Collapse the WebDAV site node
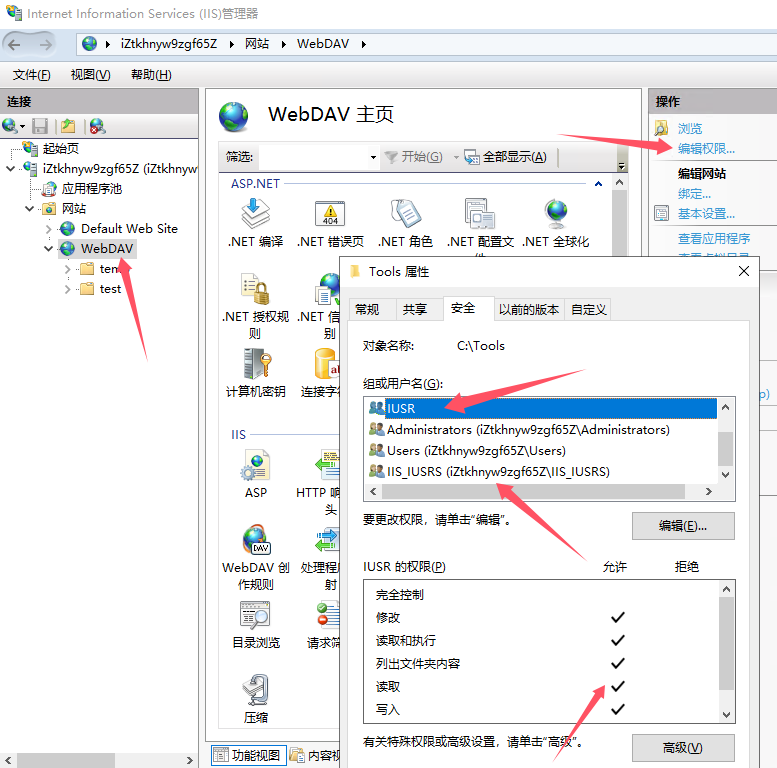 point(48,249)
